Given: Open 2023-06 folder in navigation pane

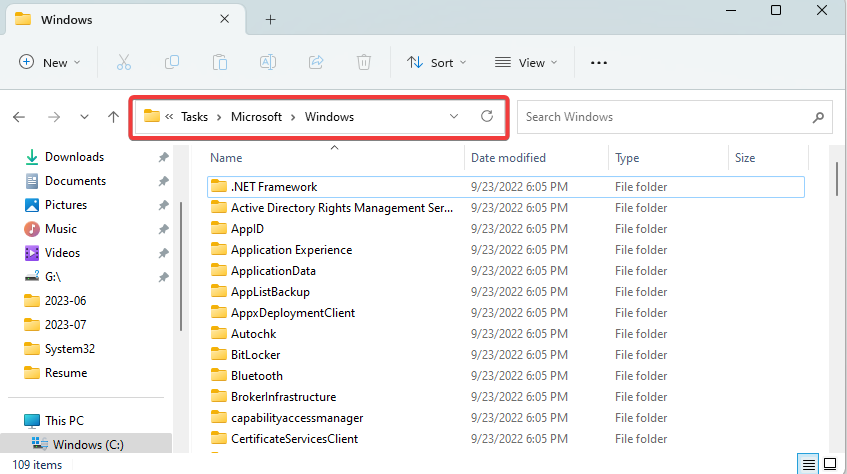Looking at the screenshot, I should coord(65,301).
